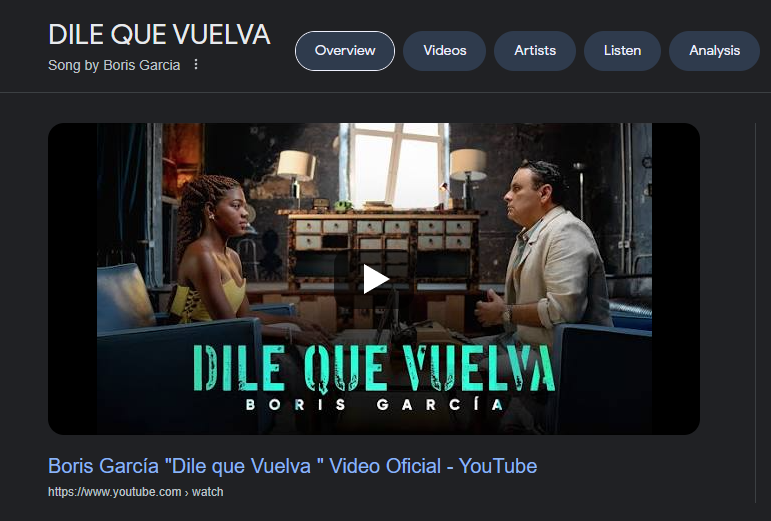Click the white BORIS GARCÍA thumbnail caption
The width and height of the screenshot is (771, 521).
click(375, 405)
